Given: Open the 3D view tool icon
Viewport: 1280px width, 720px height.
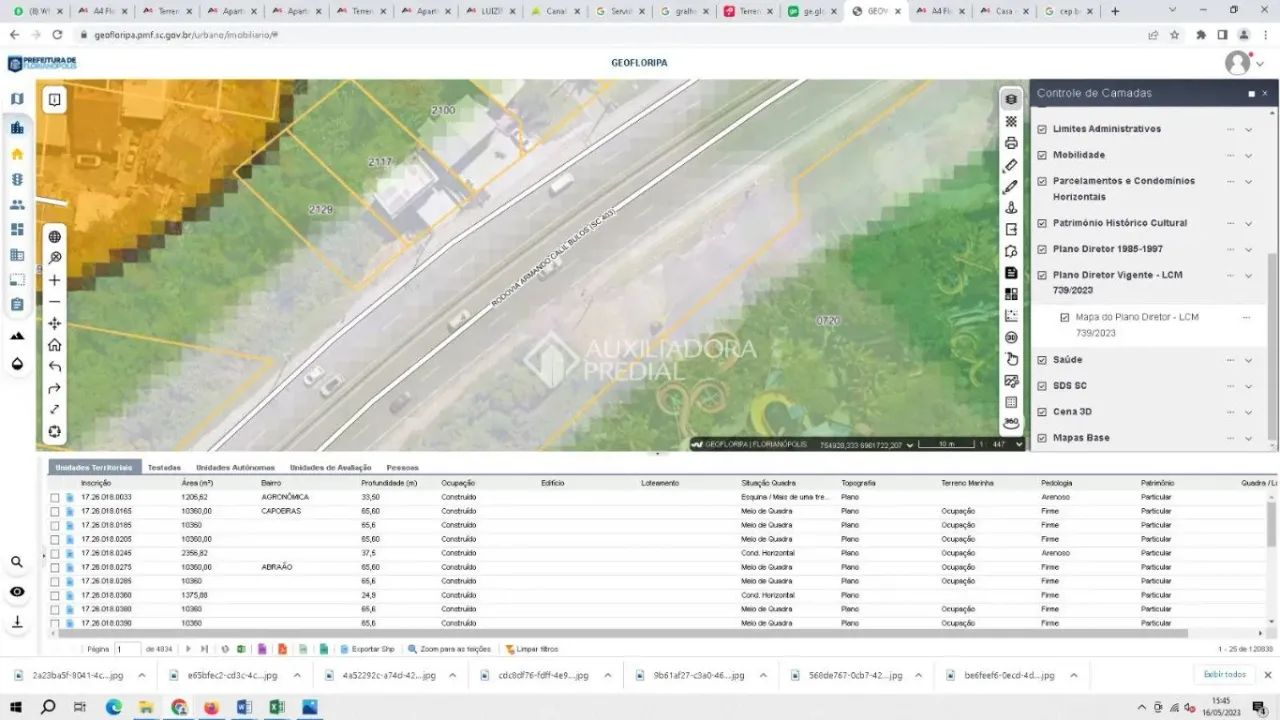Looking at the screenshot, I should pyautogui.click(x=1011, y=337).
